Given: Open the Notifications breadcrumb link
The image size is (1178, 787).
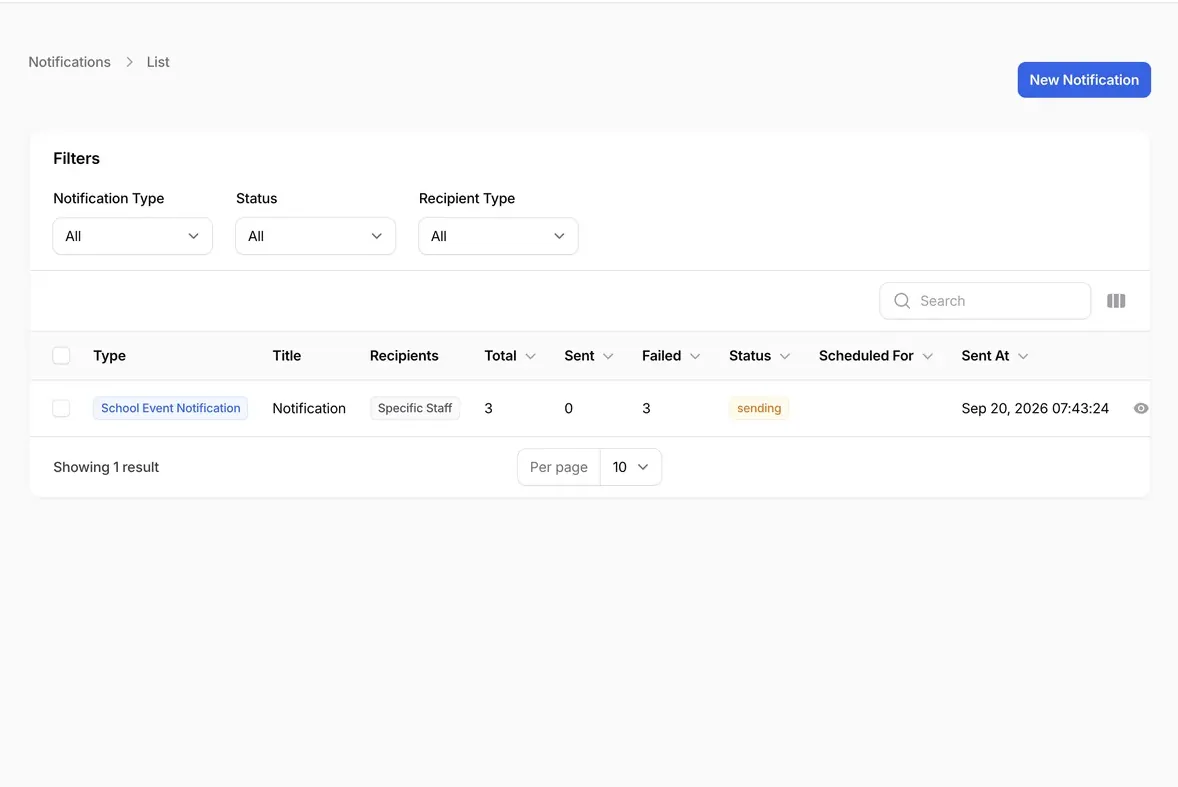Looking at the screenshot, I should coord(69,62).
